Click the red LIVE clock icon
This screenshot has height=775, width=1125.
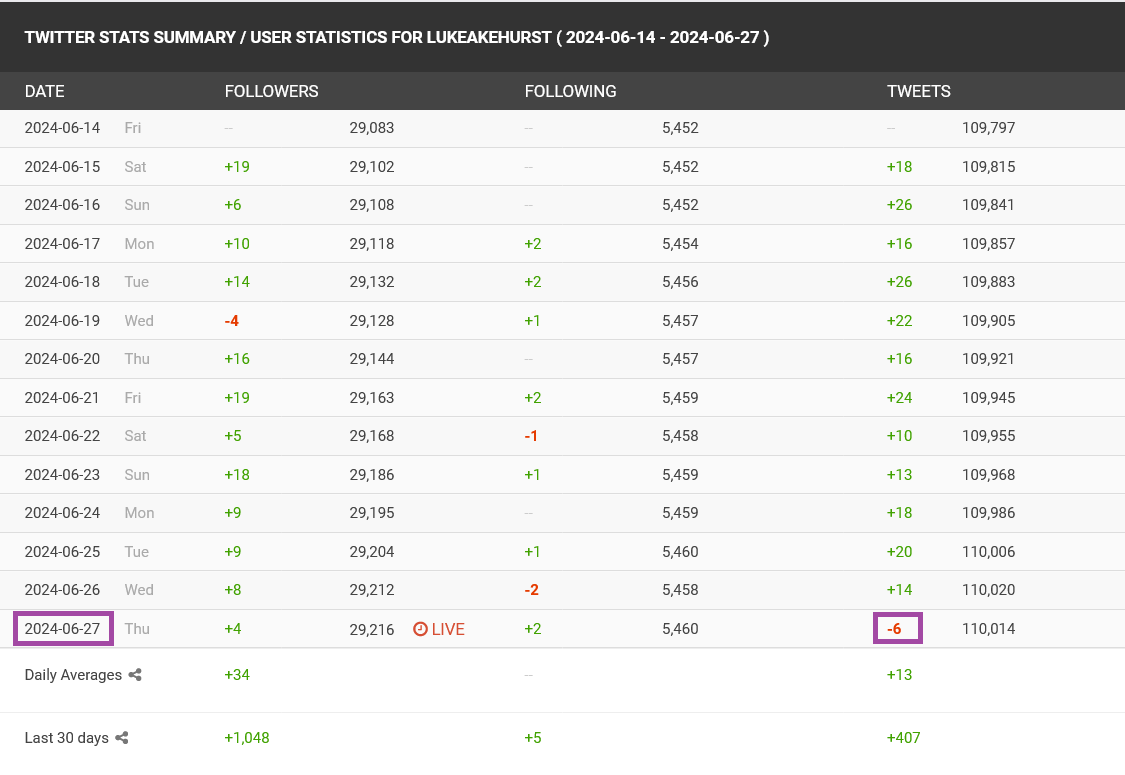coord(420,629)
